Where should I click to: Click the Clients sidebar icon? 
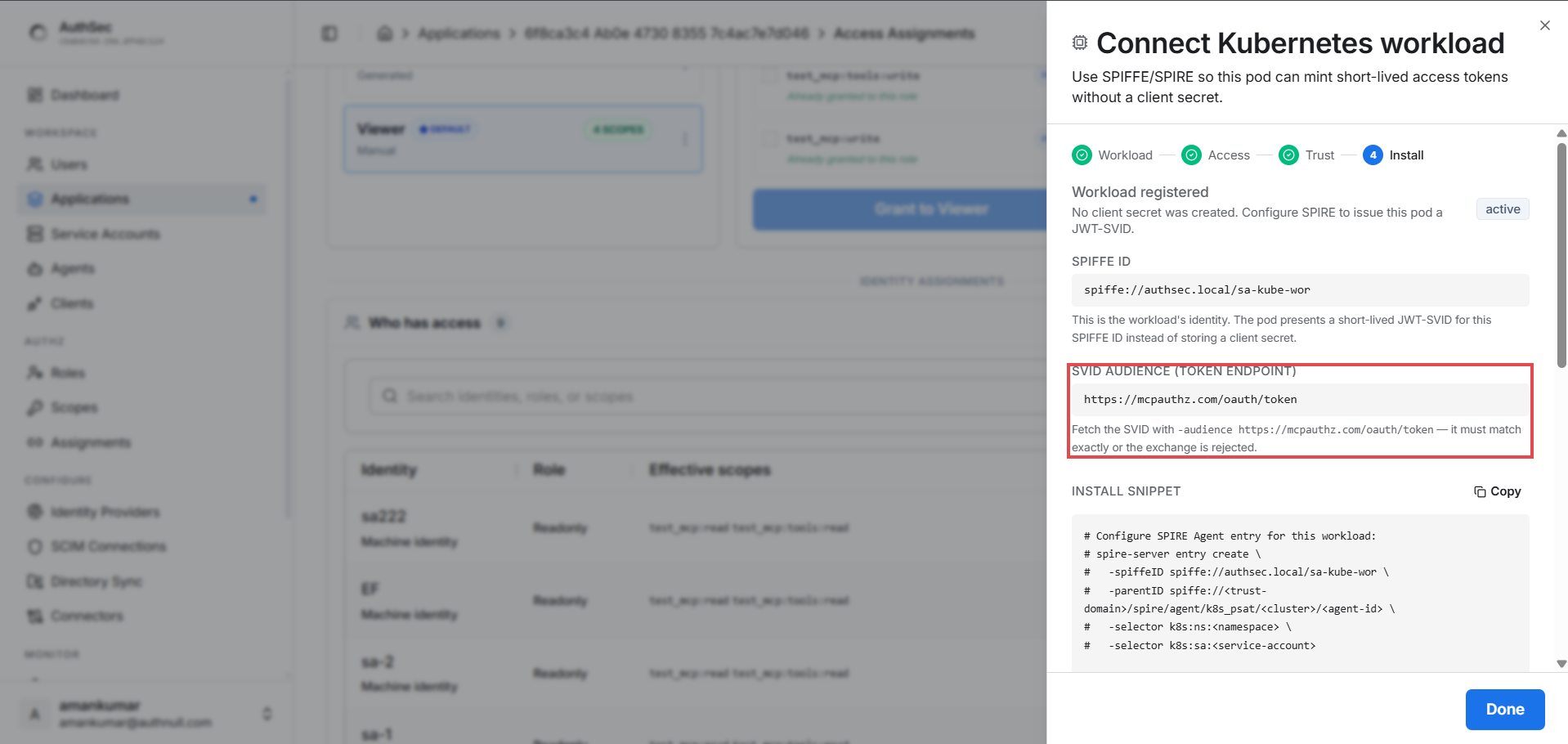pyautogui.click(x=34, y=303)
